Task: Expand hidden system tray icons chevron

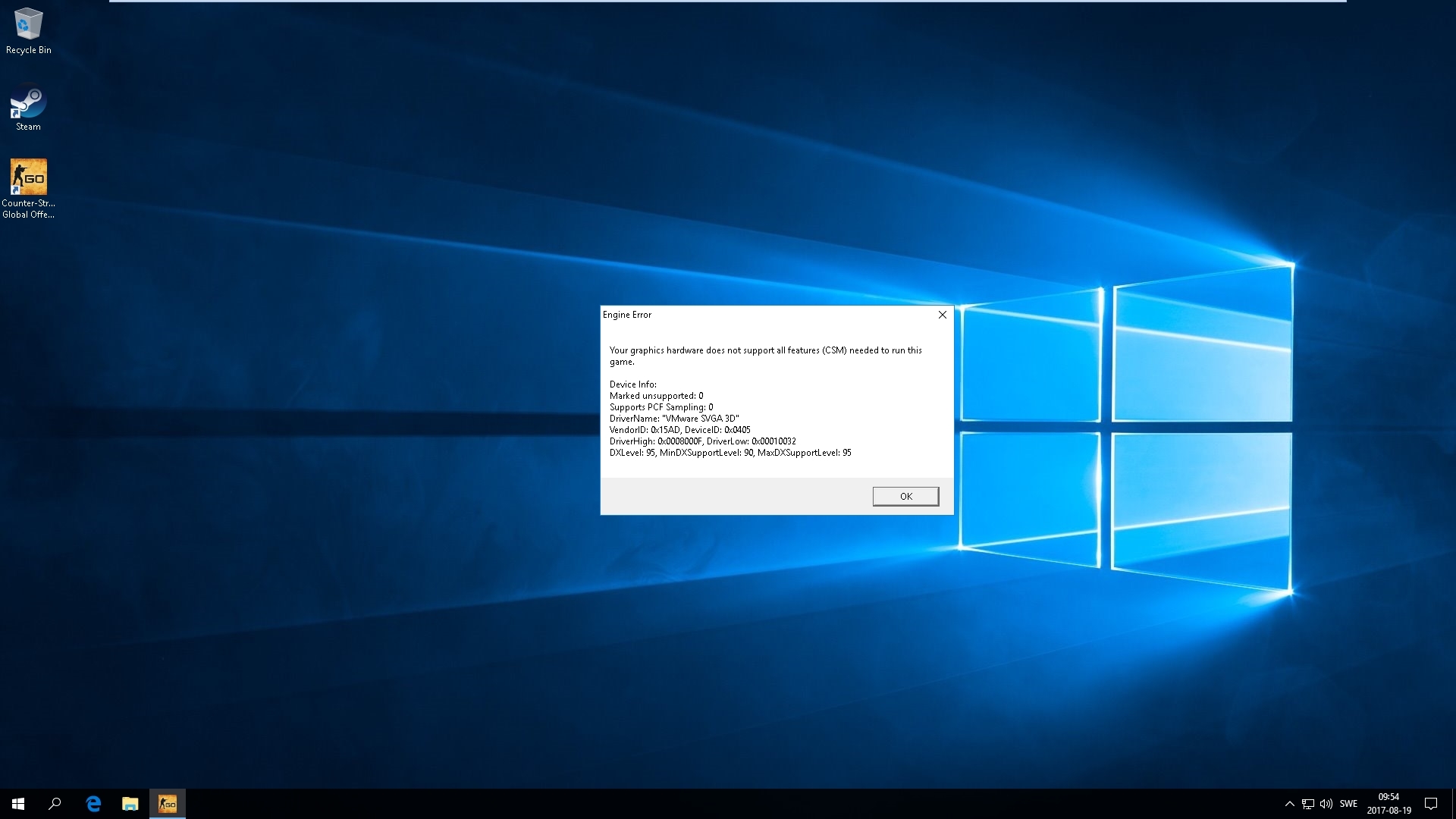Action: click(x=1289, y=804)
